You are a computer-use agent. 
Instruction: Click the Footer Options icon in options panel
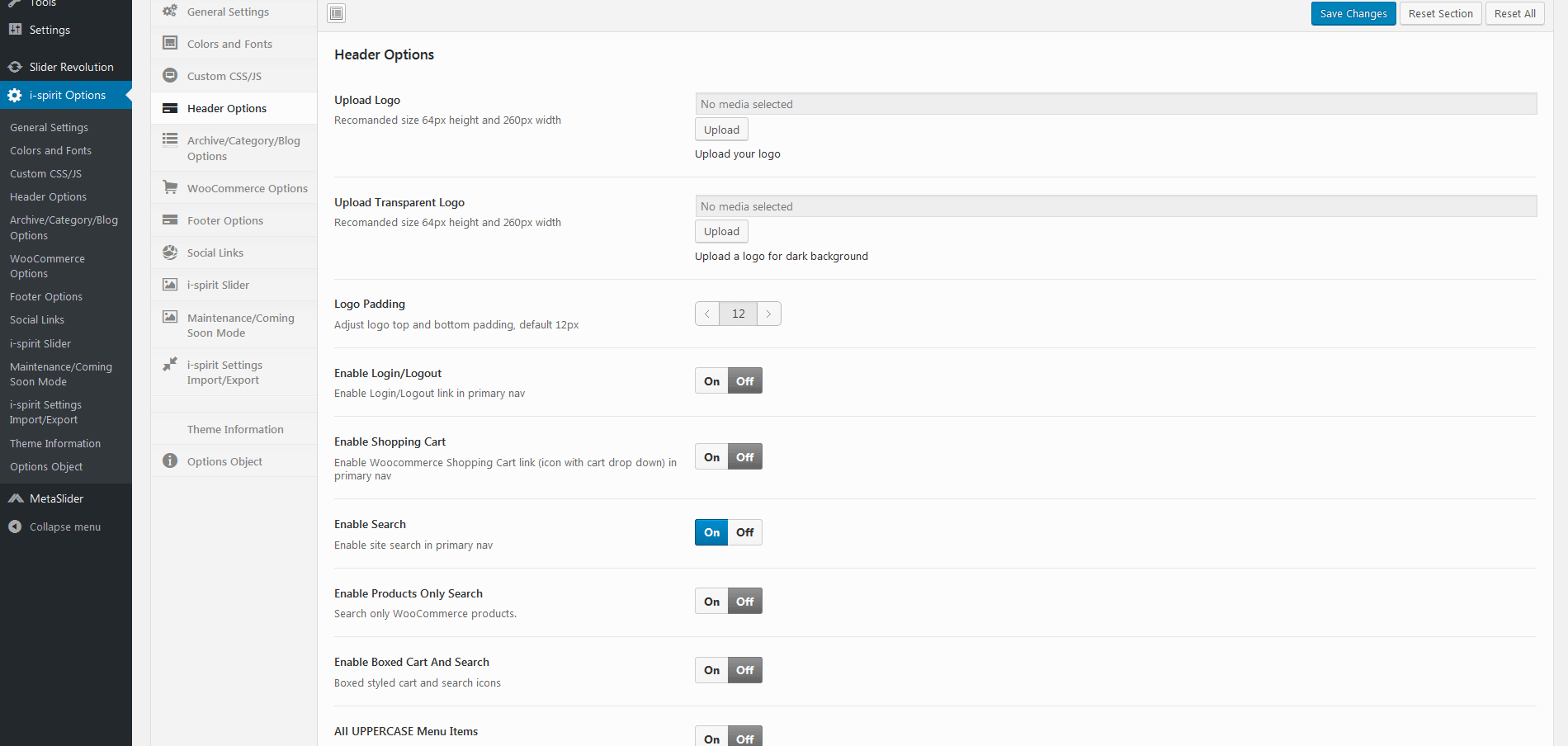pyautogui.click(x=170, y=220)
